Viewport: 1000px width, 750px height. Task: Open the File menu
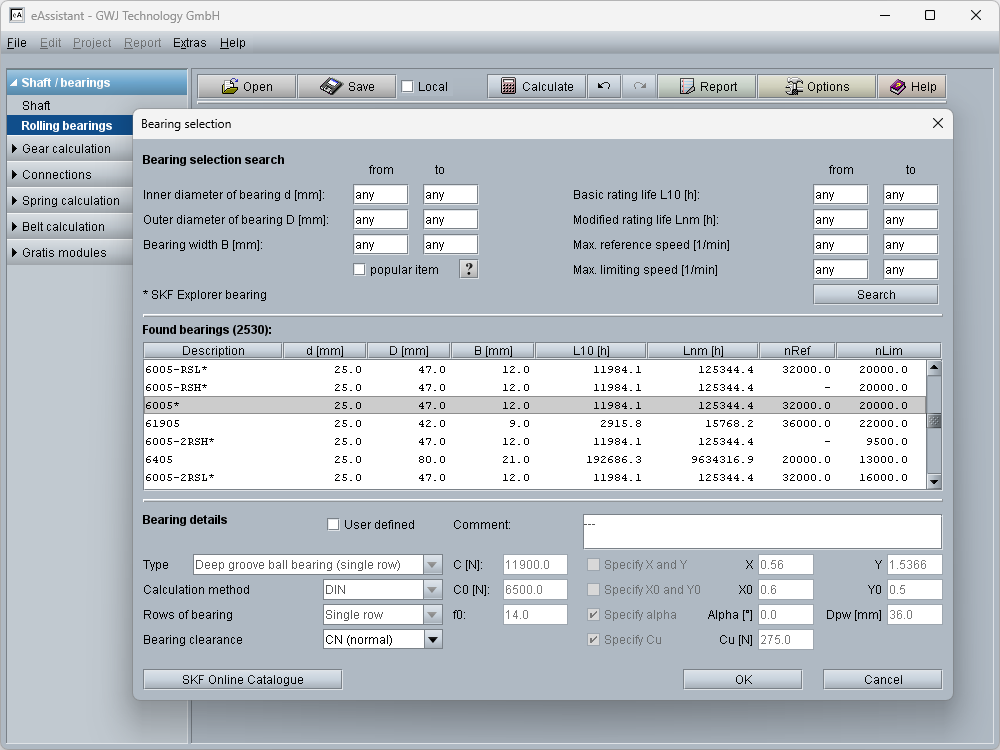[16, 43]
